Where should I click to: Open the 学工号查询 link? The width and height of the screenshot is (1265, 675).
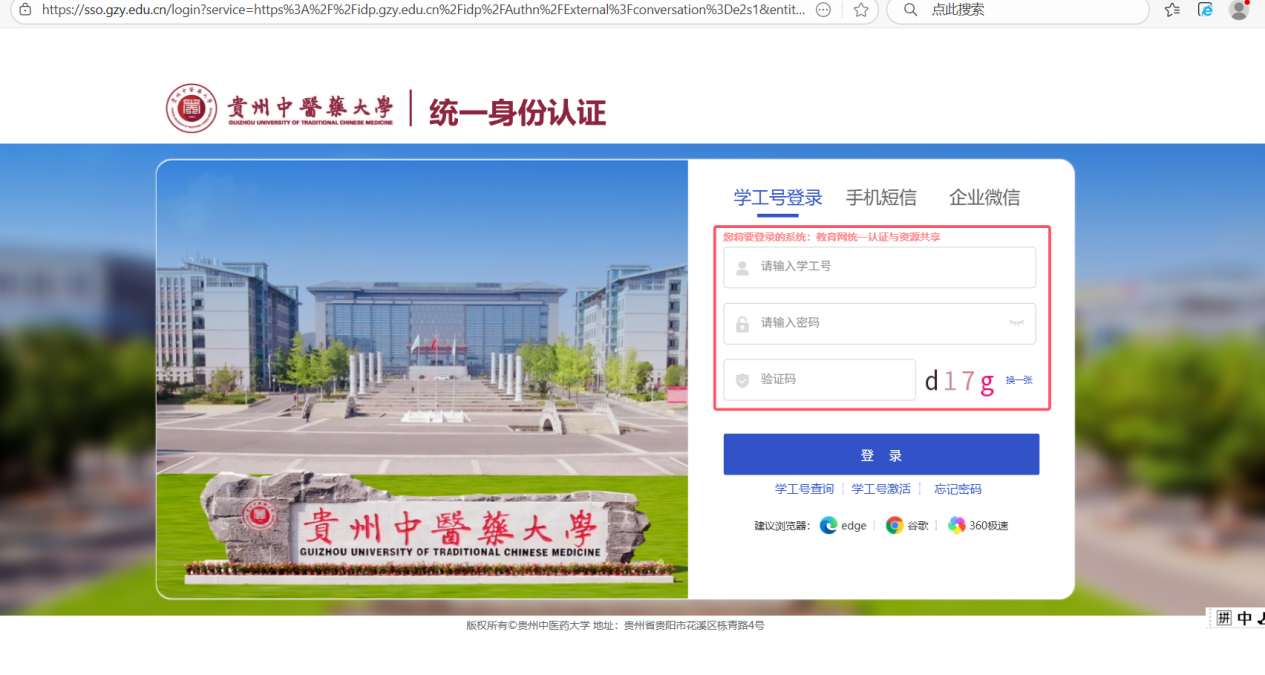[x=804, y=489]
